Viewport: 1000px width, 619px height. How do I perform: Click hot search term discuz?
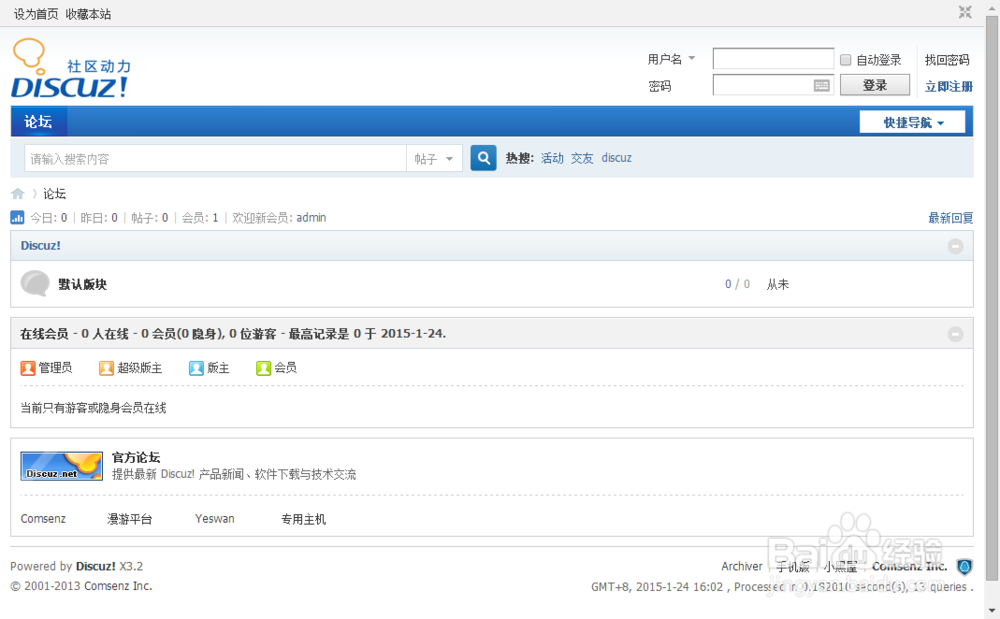click(x=616, y=158)
